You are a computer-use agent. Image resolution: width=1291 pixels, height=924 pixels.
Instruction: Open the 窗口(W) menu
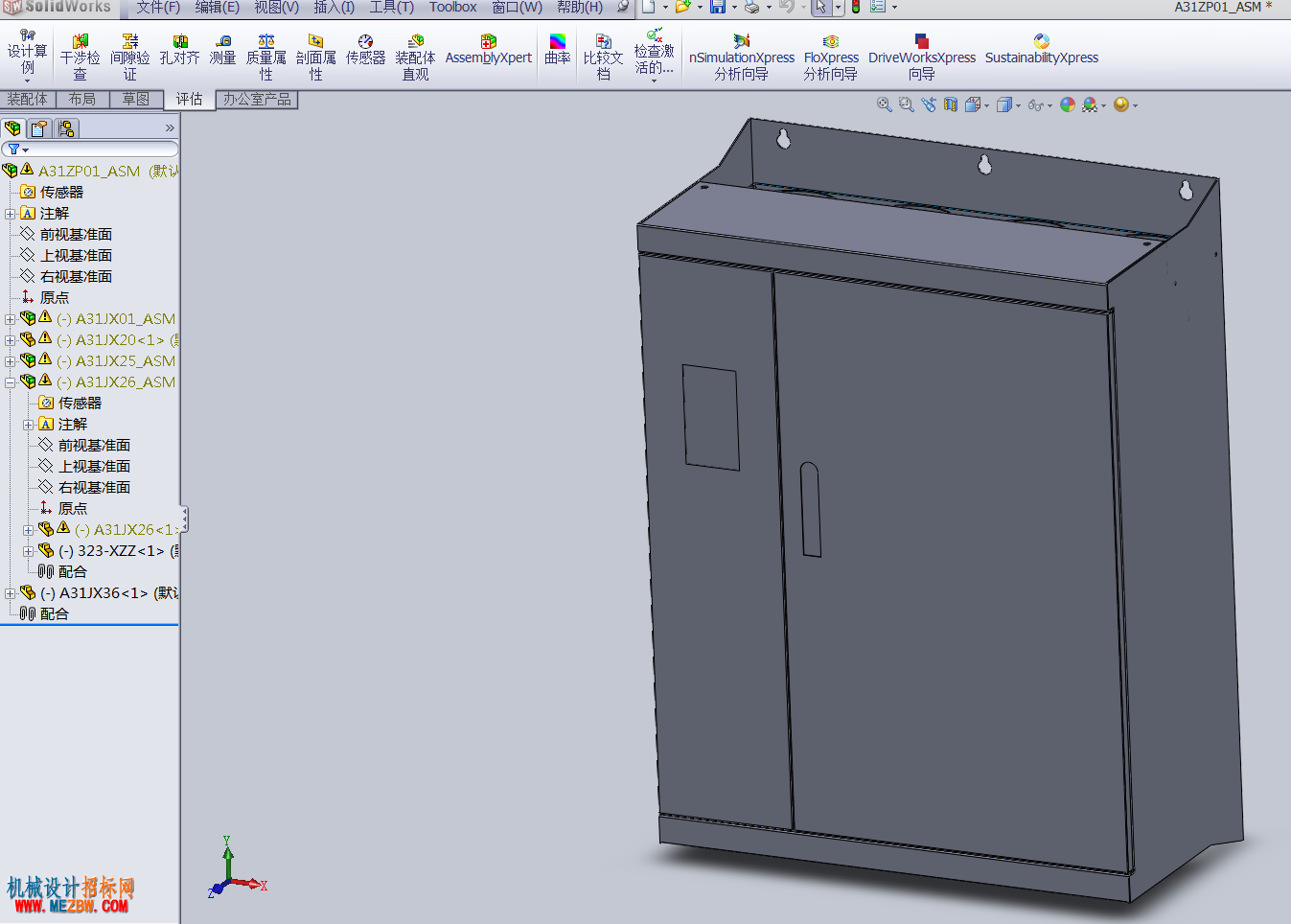pyautogui.click(x=518, y=7)
